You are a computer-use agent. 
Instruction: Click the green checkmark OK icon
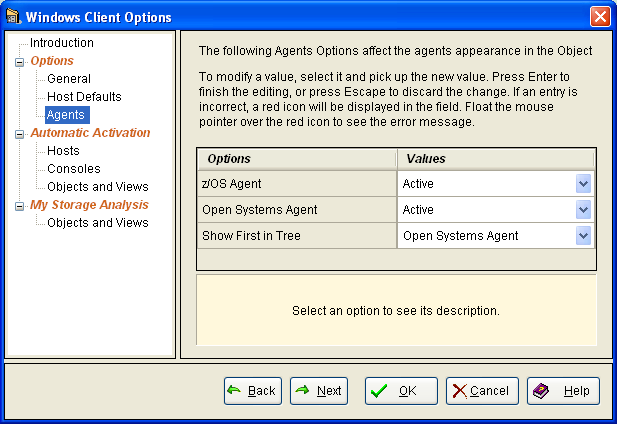379,391
